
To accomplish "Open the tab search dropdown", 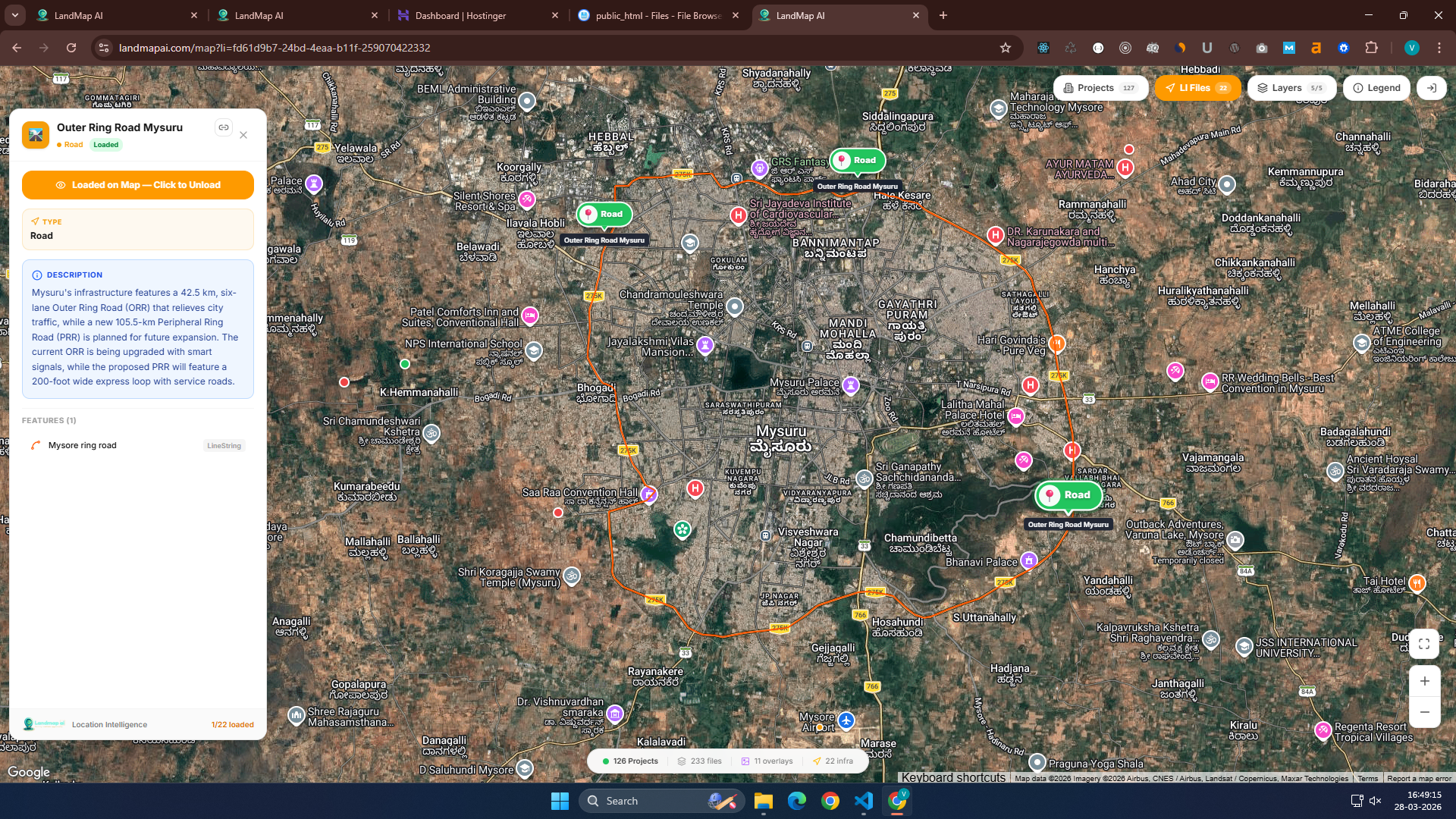I will pos(15,15).
